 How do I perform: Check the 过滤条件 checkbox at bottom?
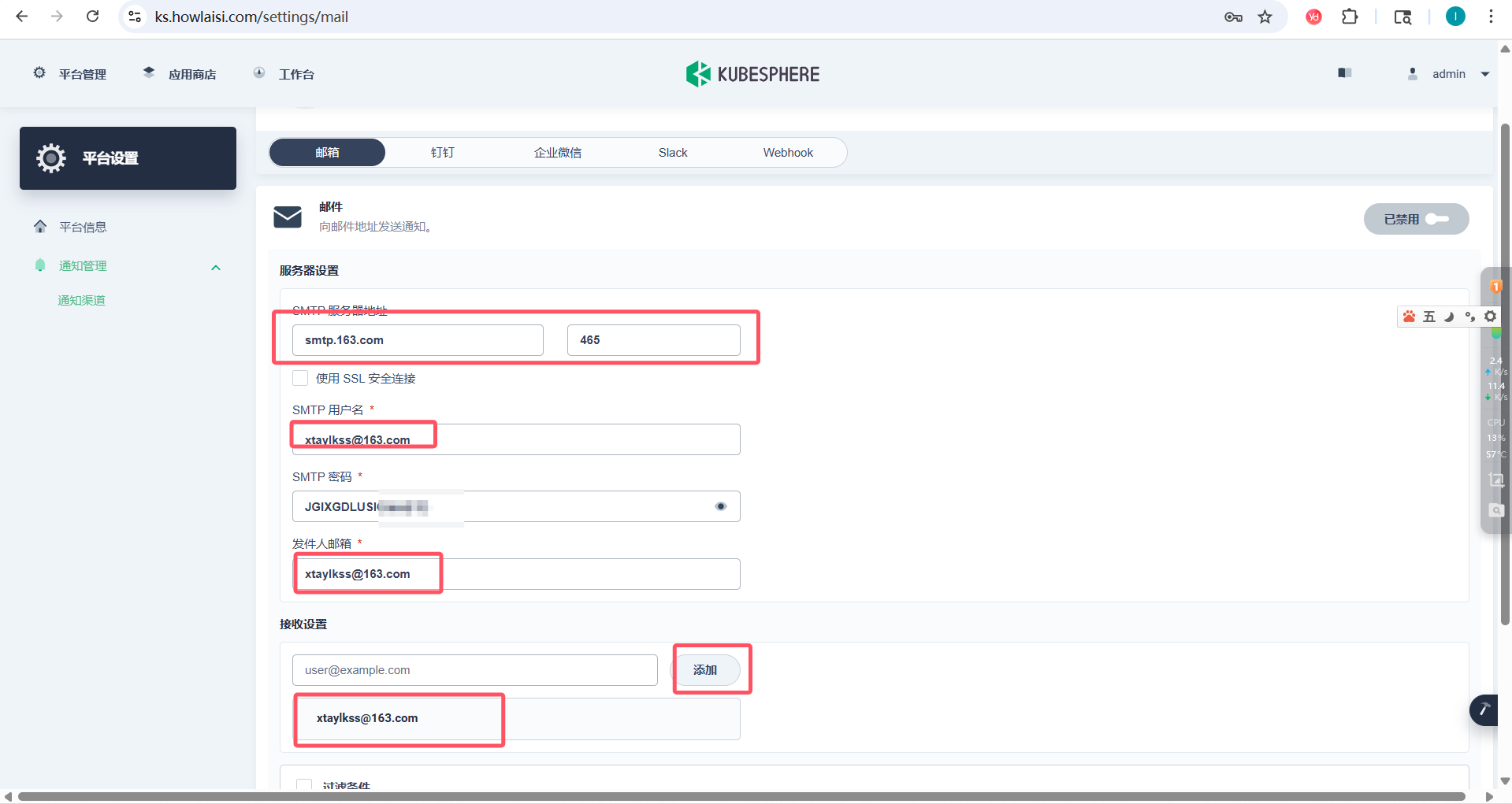304,785
